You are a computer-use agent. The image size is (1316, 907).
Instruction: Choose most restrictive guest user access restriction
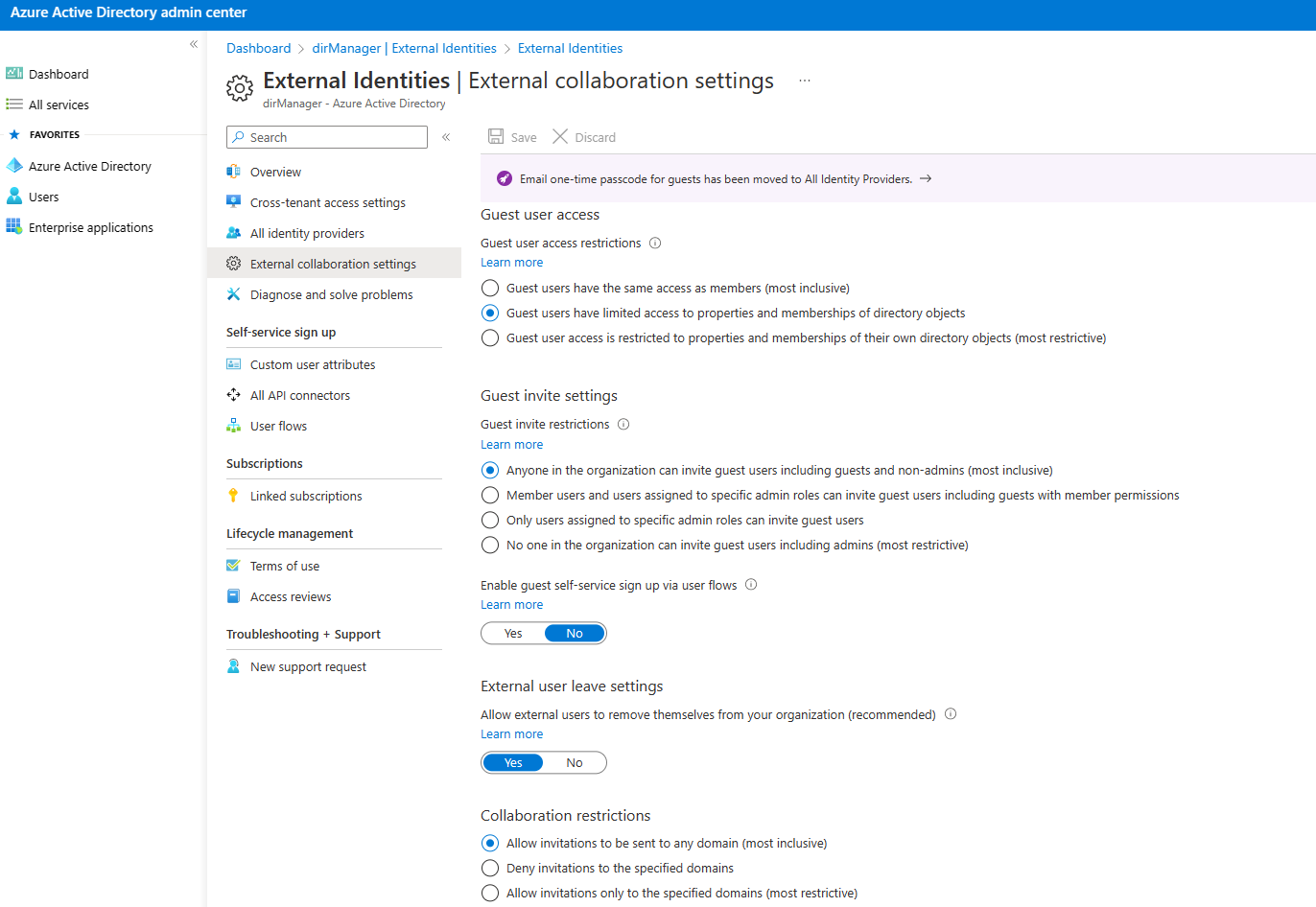pyautogui.click(x=490, y=337)
